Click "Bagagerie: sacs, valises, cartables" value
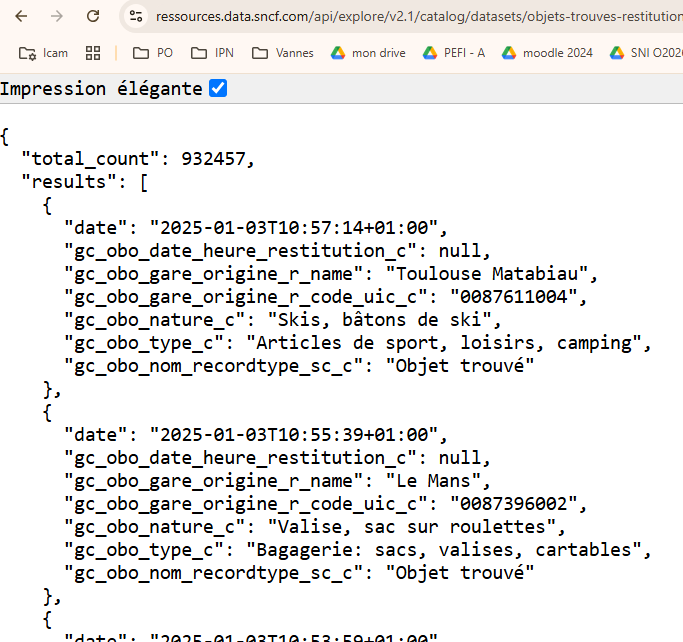 pyautogui.click(x=444, y=550)
